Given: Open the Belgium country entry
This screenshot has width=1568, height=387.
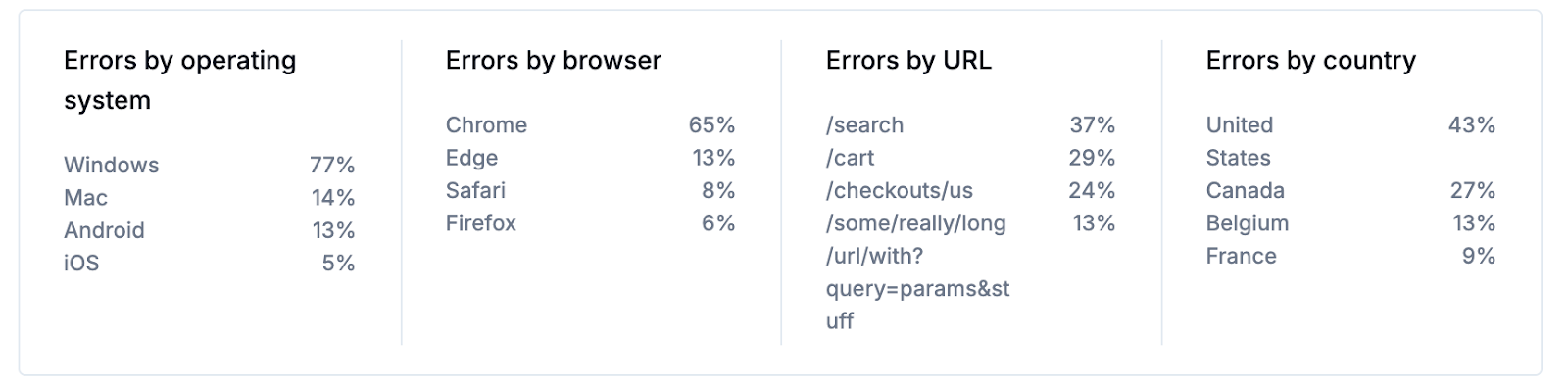Looking at the screenshot, I should (x=1351, y=223).
